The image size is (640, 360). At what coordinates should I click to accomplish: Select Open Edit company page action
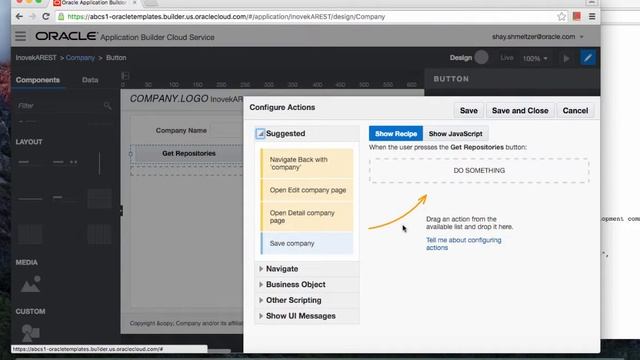[x=307, y=190]
